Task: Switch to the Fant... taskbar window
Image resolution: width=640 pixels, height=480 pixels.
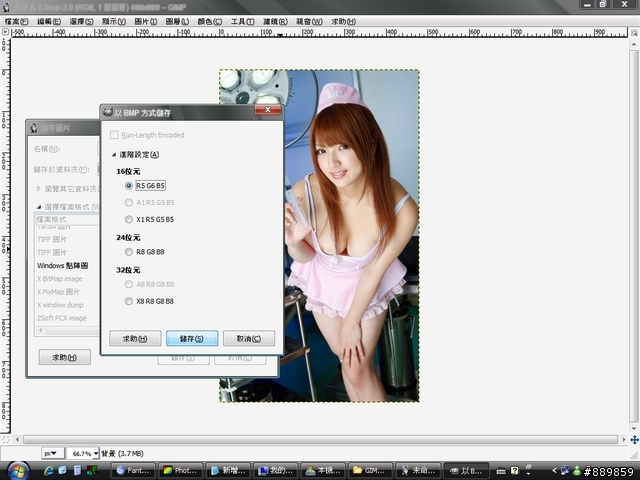Action: coord(133,471)
